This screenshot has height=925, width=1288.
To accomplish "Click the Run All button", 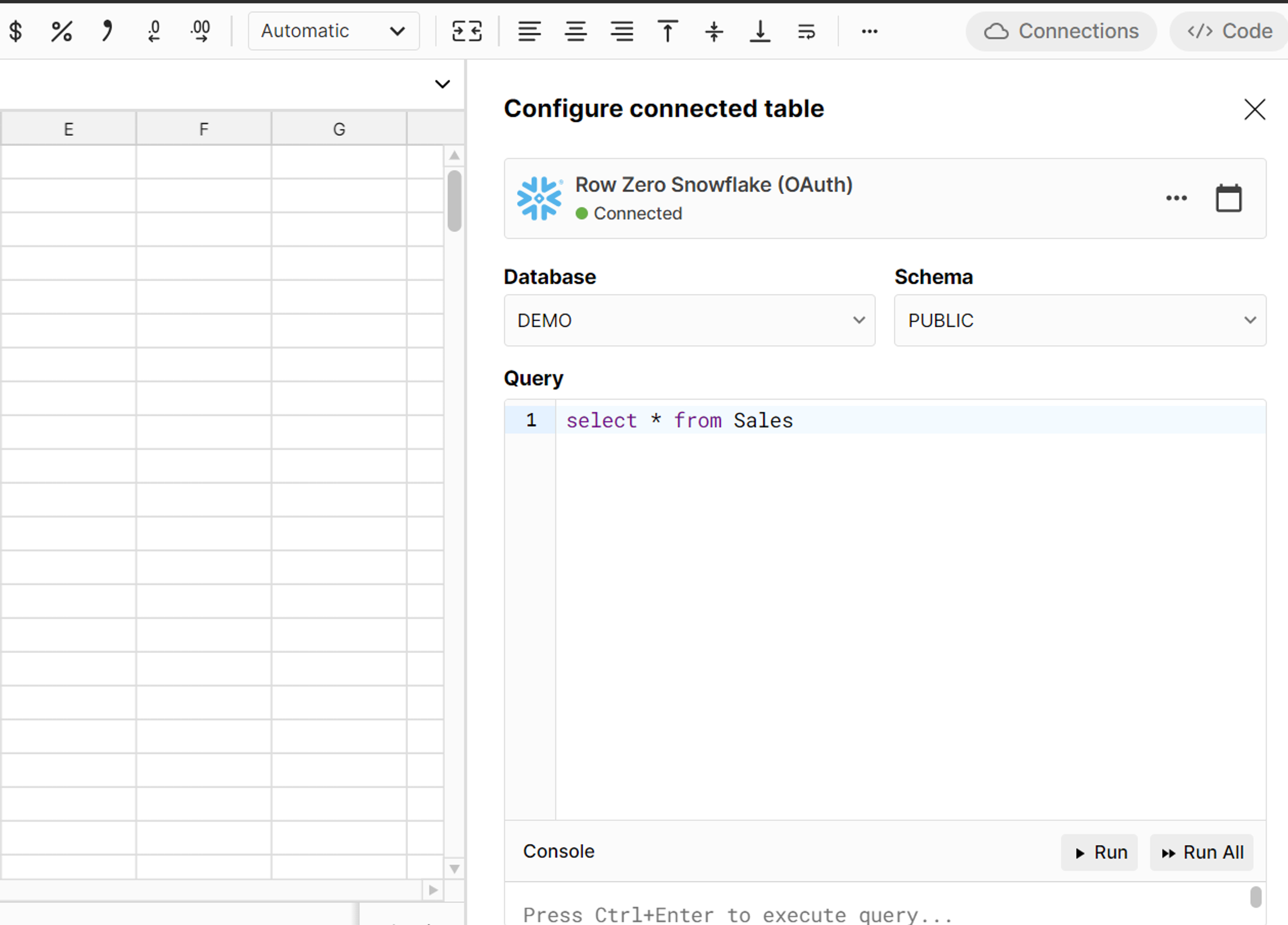I will (x=1202, y=852).
